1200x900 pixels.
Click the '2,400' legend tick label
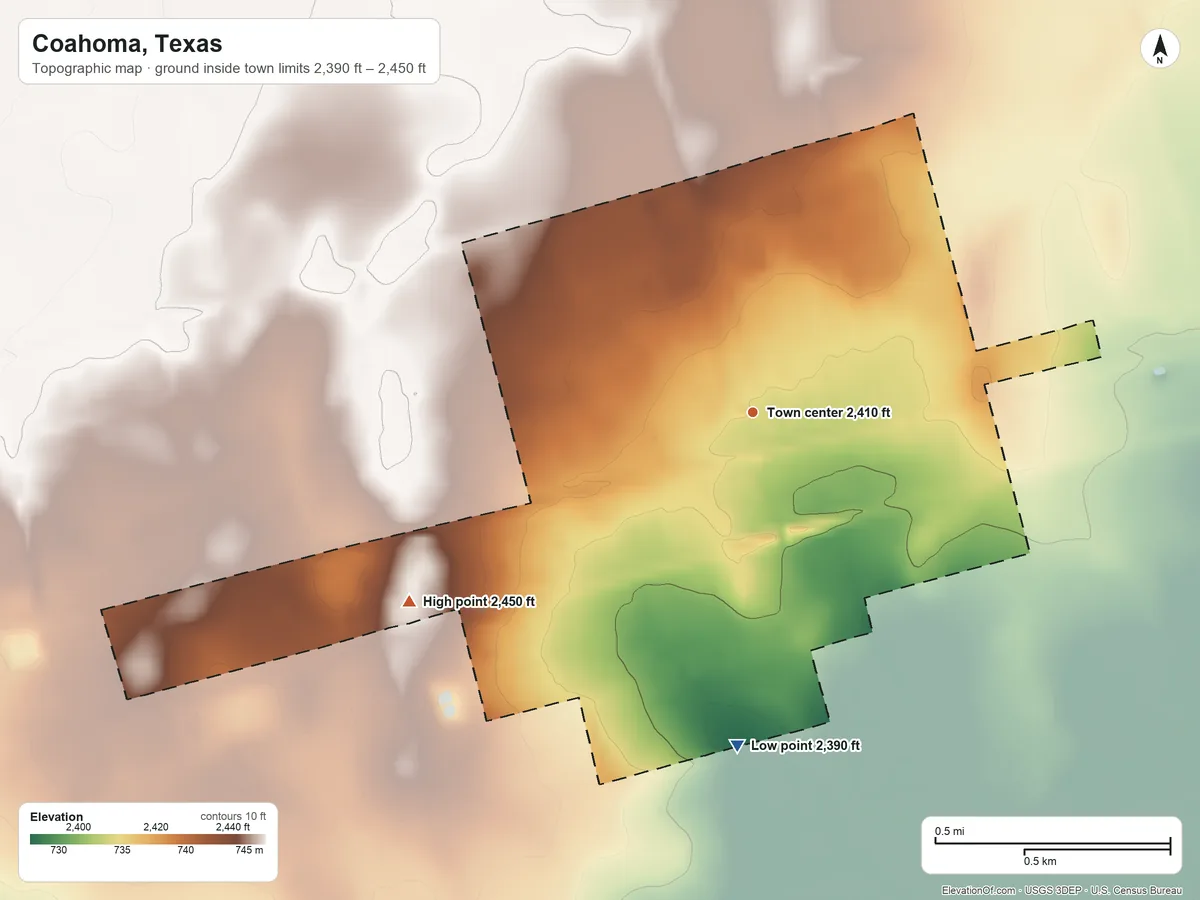pyautogui.click(x=78, y=827)
